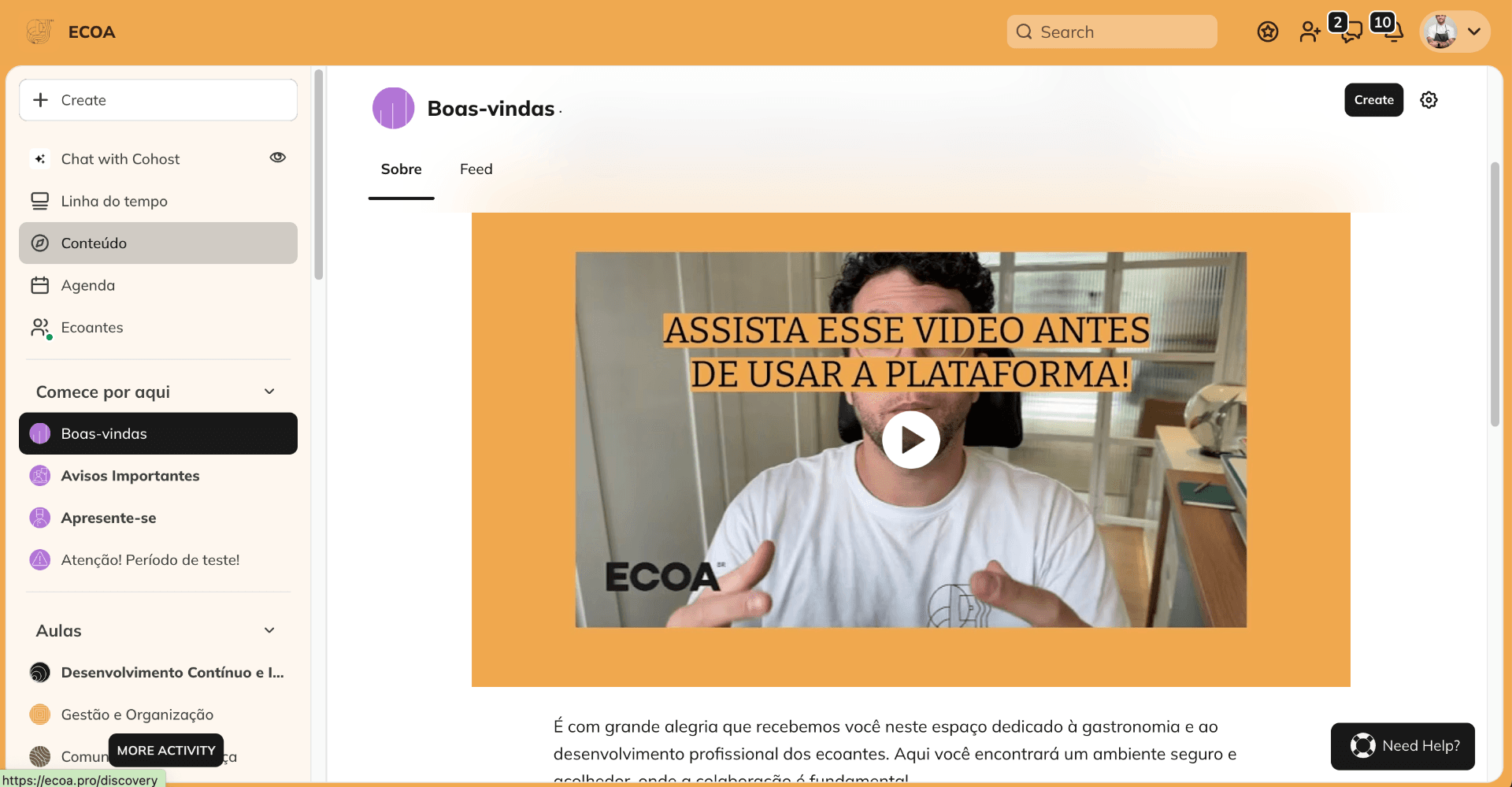Open Conteúdo in sidebar

click(158, 243)
